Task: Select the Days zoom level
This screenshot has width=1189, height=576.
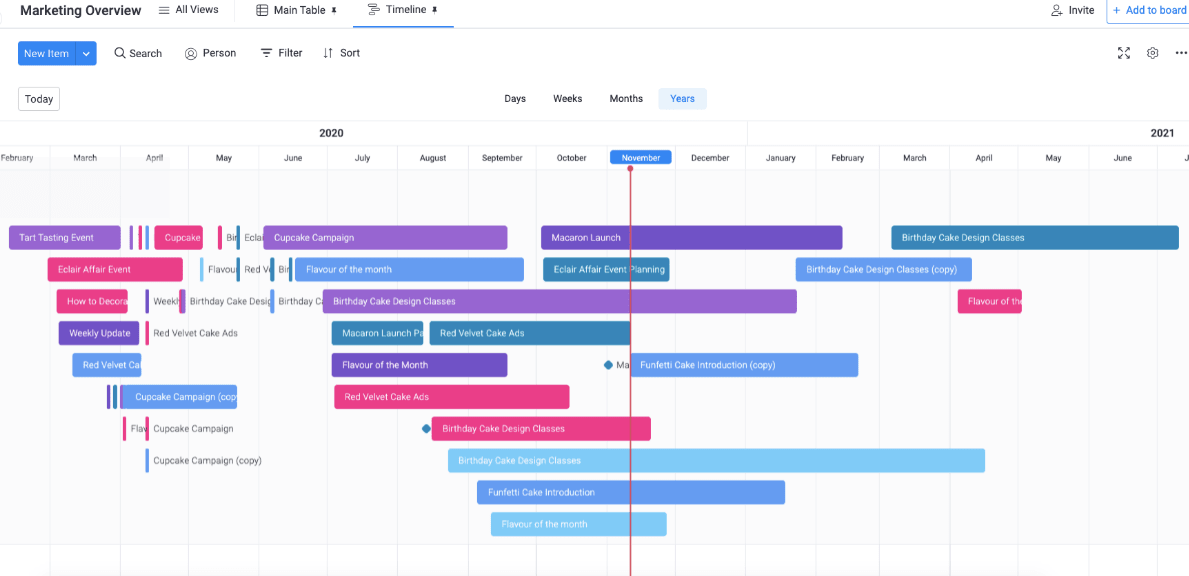Action: [x=515, y=99]
